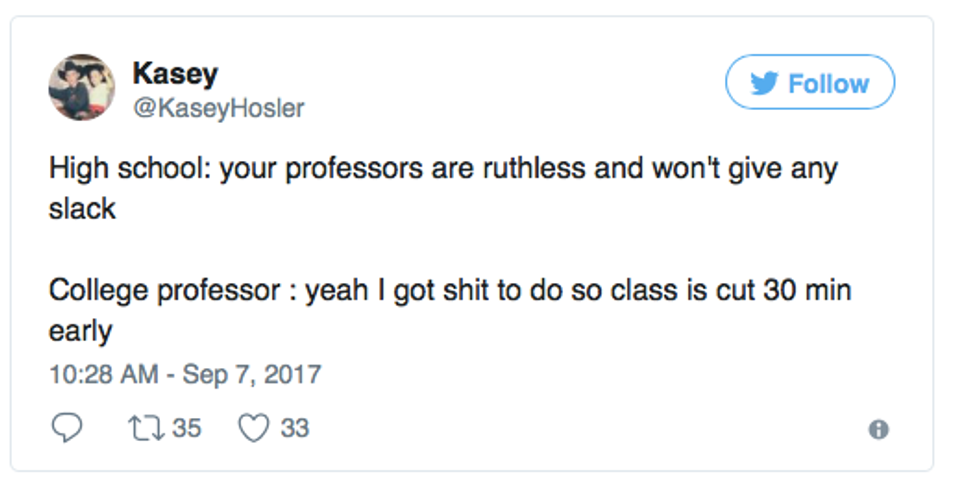Open the tweet info circle icon
Screen dimensions: 980x483
click(x=878, y=429)
